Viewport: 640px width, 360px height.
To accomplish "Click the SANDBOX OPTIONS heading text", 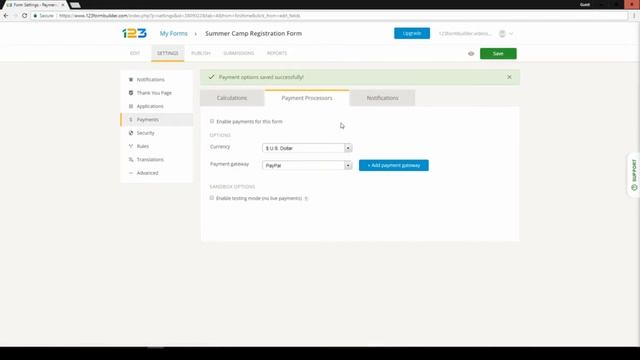I will click(232, 187).
